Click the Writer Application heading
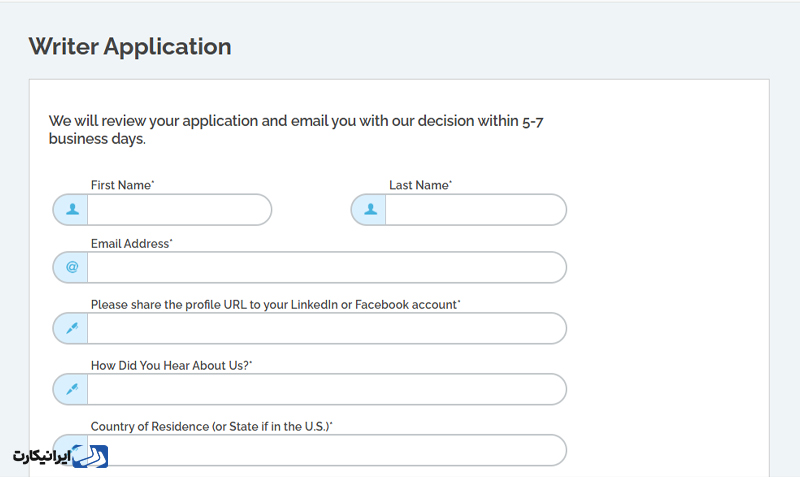This screenshot has height=477, width=800. [x=130, y=46]
